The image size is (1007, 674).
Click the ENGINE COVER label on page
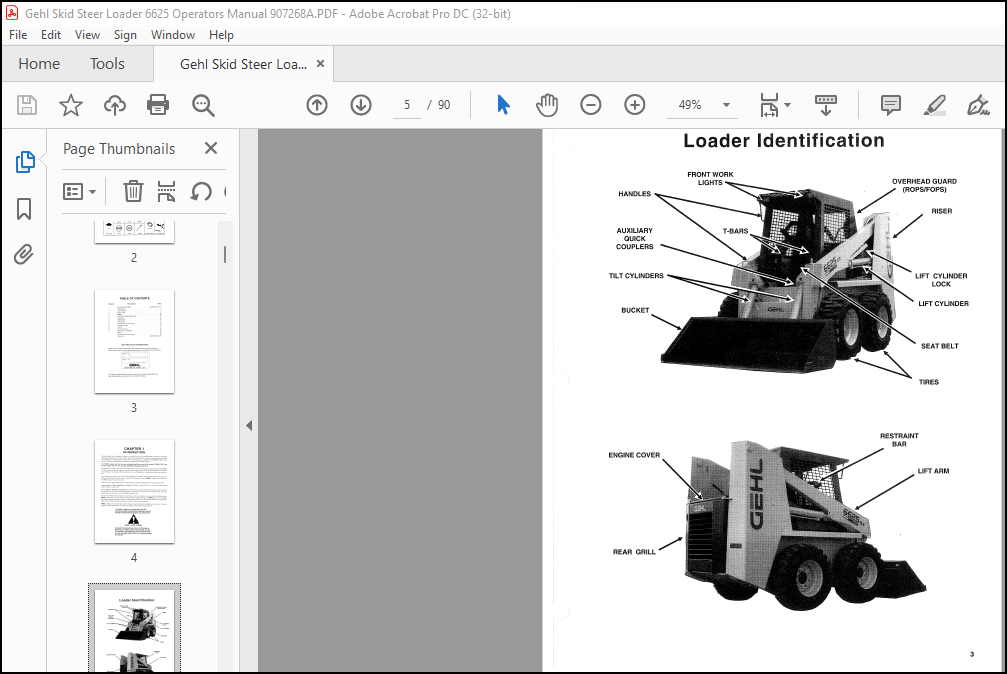click(x=634, y=455)
